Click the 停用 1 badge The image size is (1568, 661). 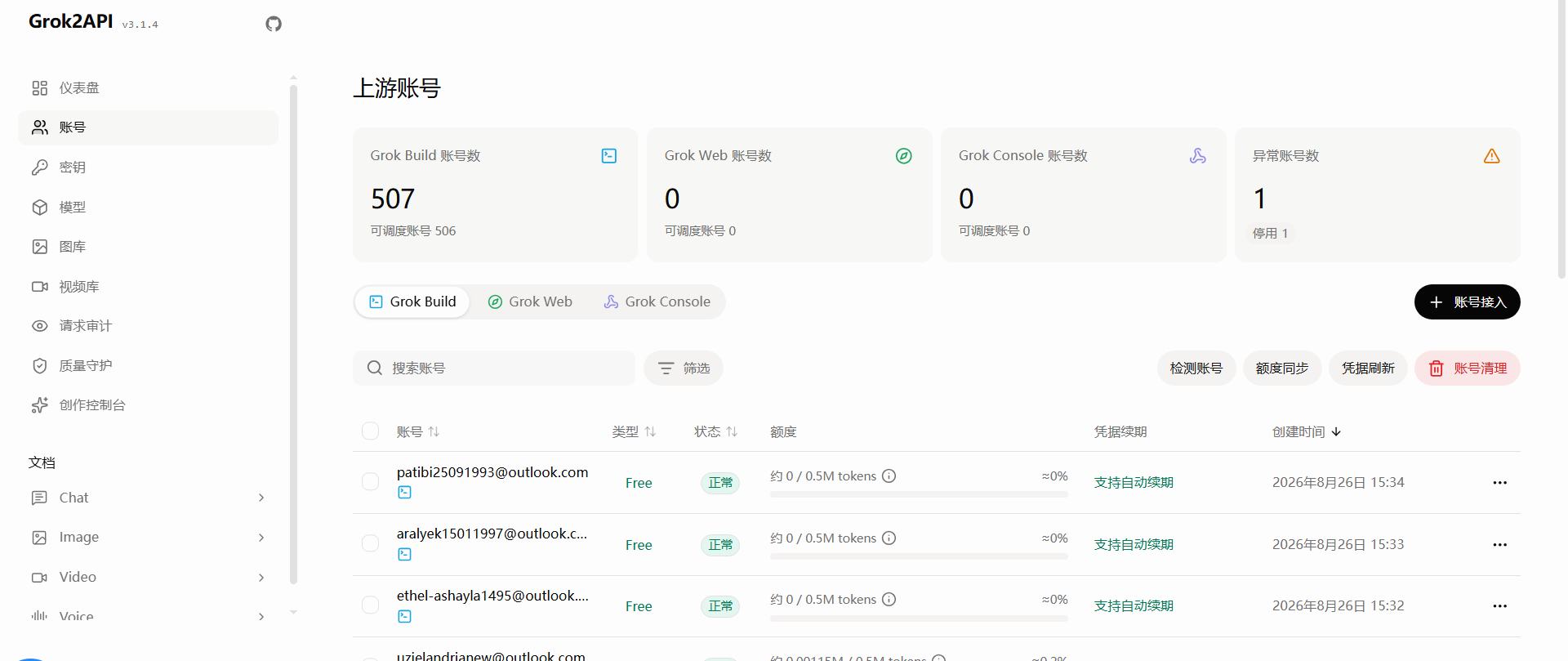[x=1270, y=234]
